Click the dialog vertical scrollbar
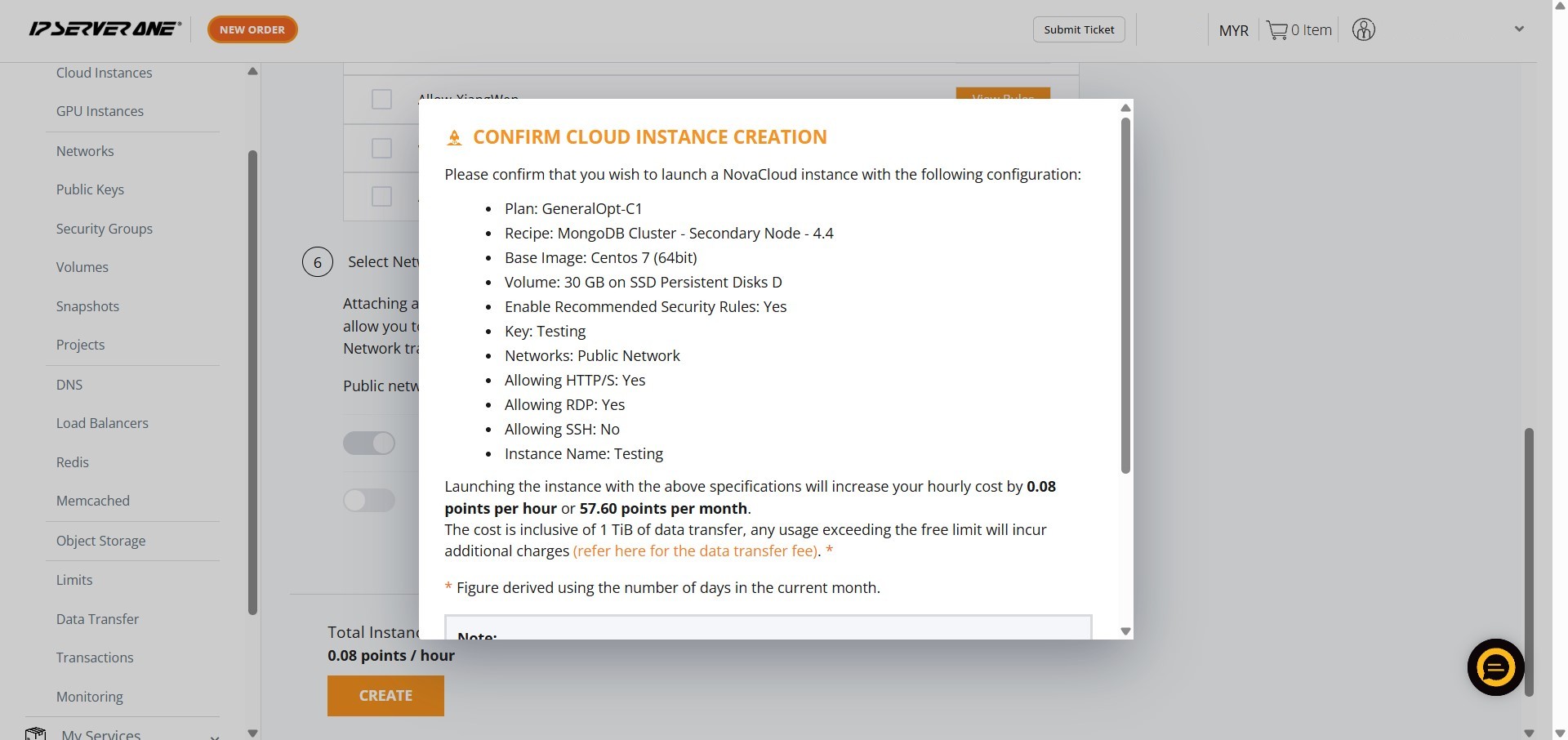 pos(1125,294)
